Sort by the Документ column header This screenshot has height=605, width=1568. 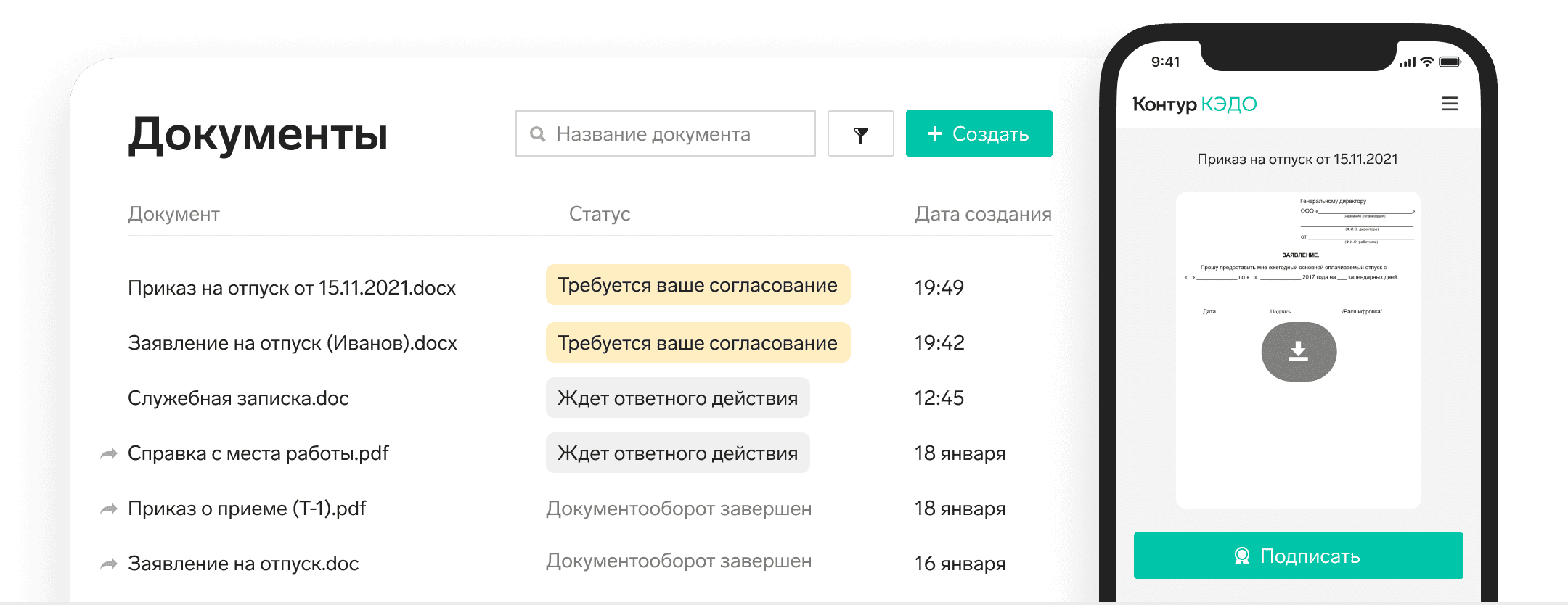point(173,214)
